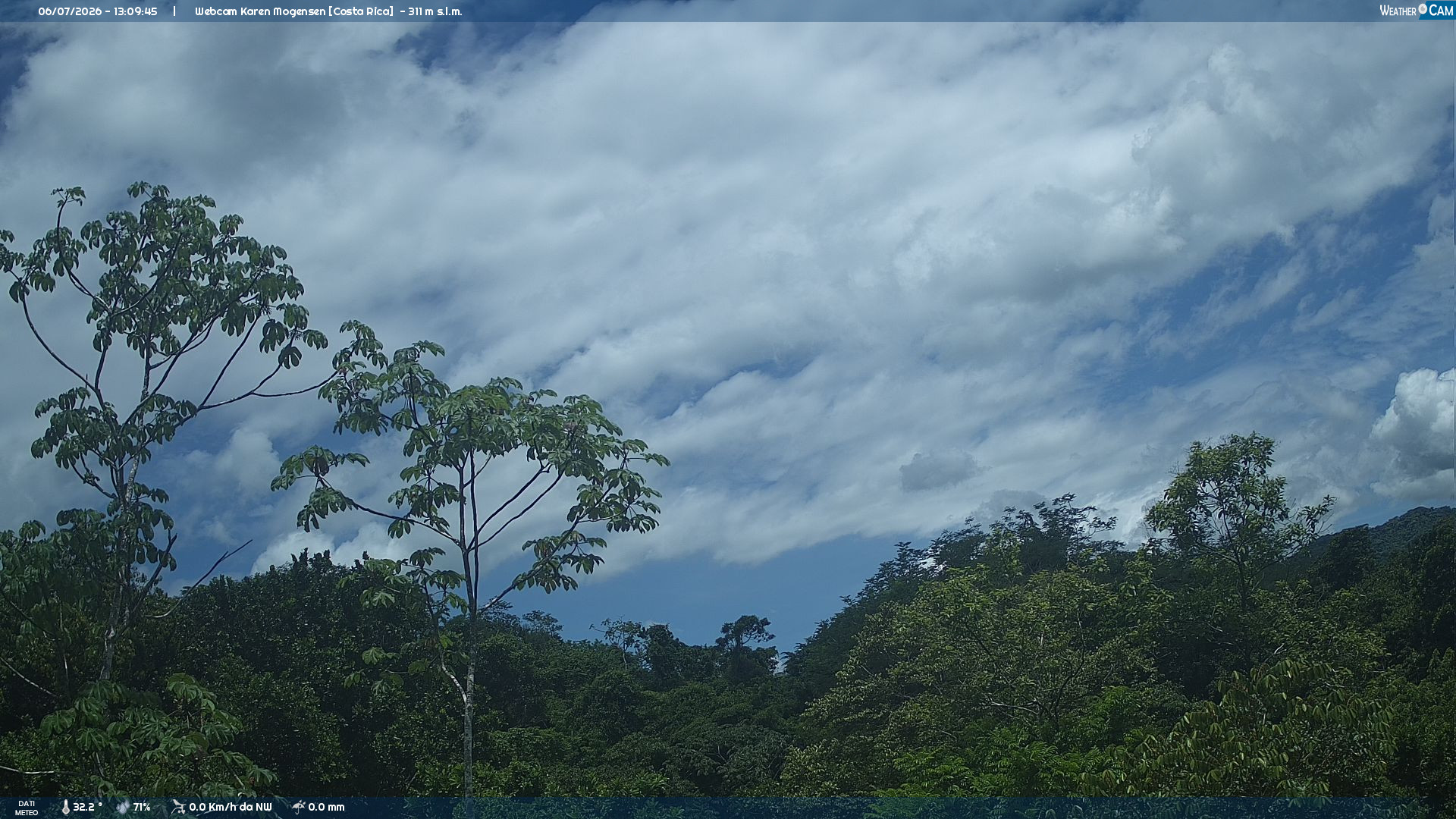Click the rain umbrella icon

(x=298, y=807)
